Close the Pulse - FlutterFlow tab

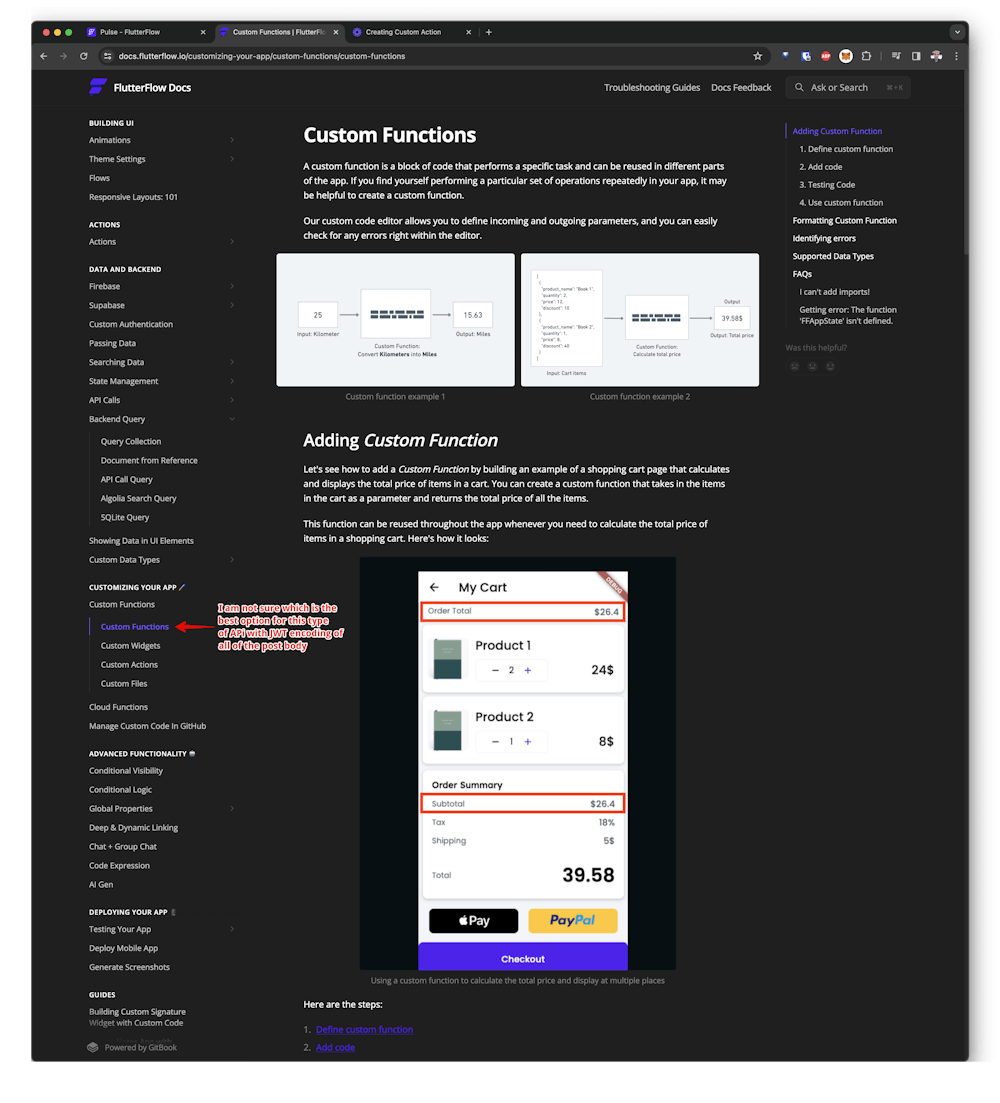click(203, 32)
